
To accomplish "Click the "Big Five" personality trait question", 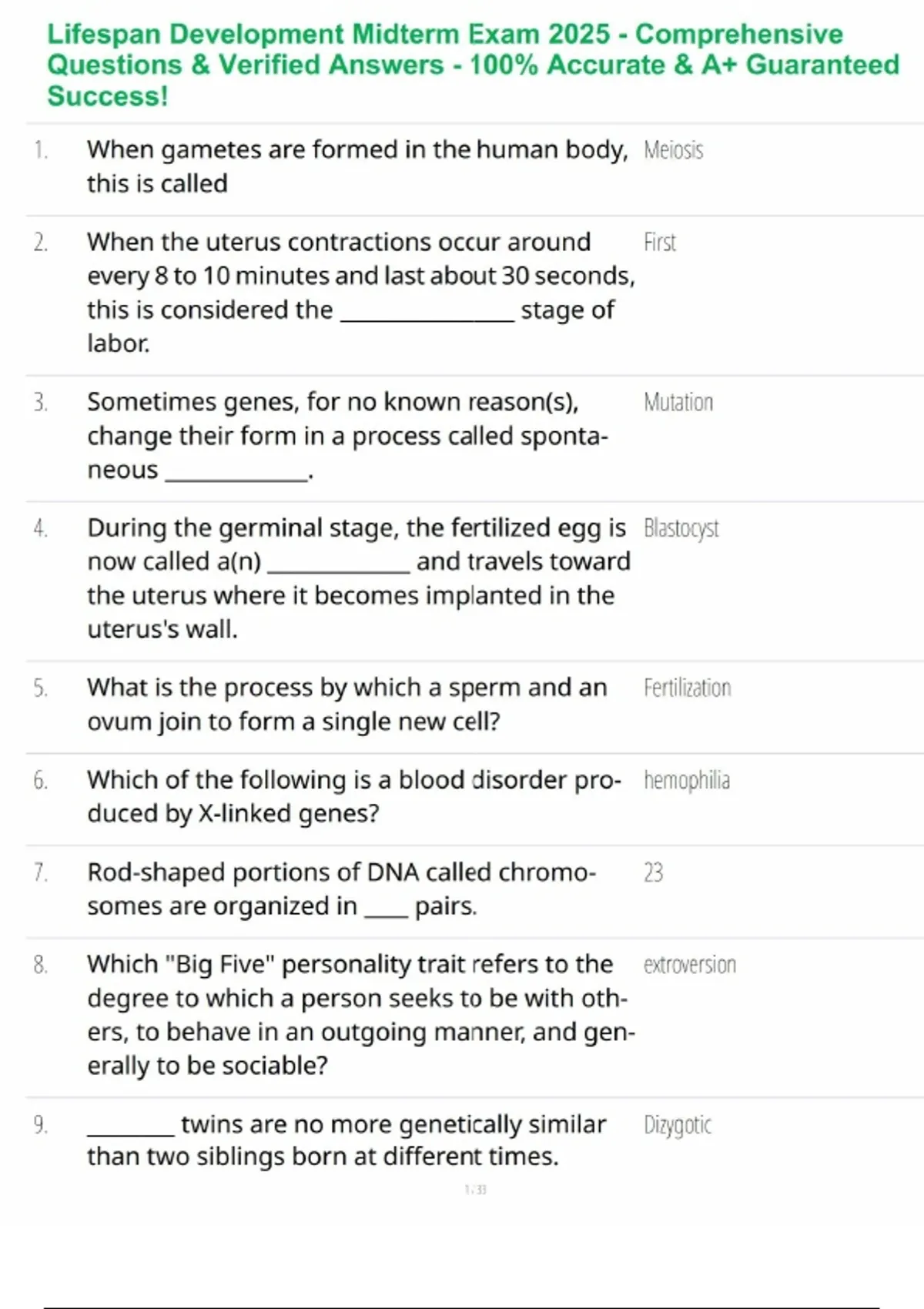I will 360,1015.
